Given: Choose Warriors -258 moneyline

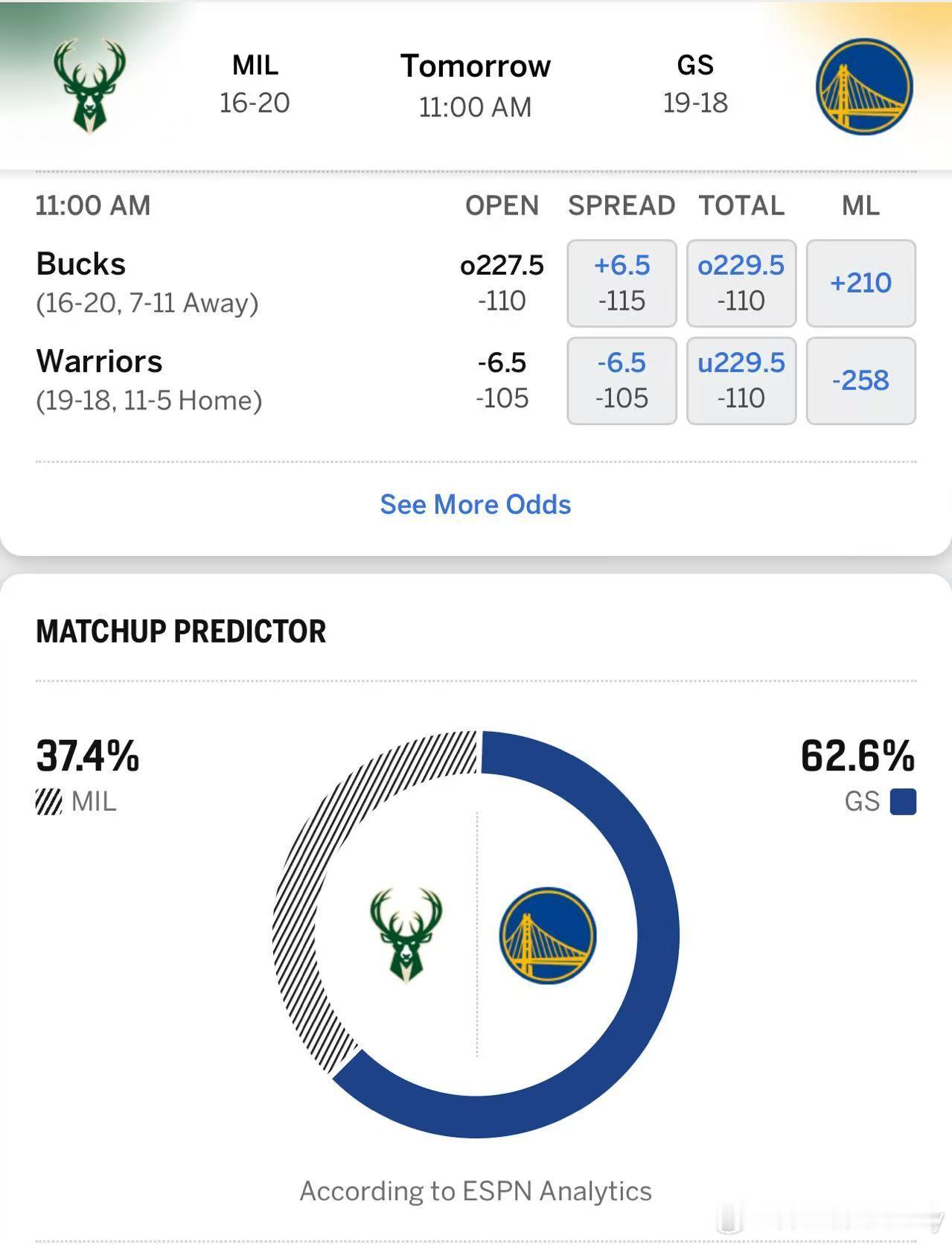Looking at the screenshot, I should pyautogui.click(x=860, y=380).
